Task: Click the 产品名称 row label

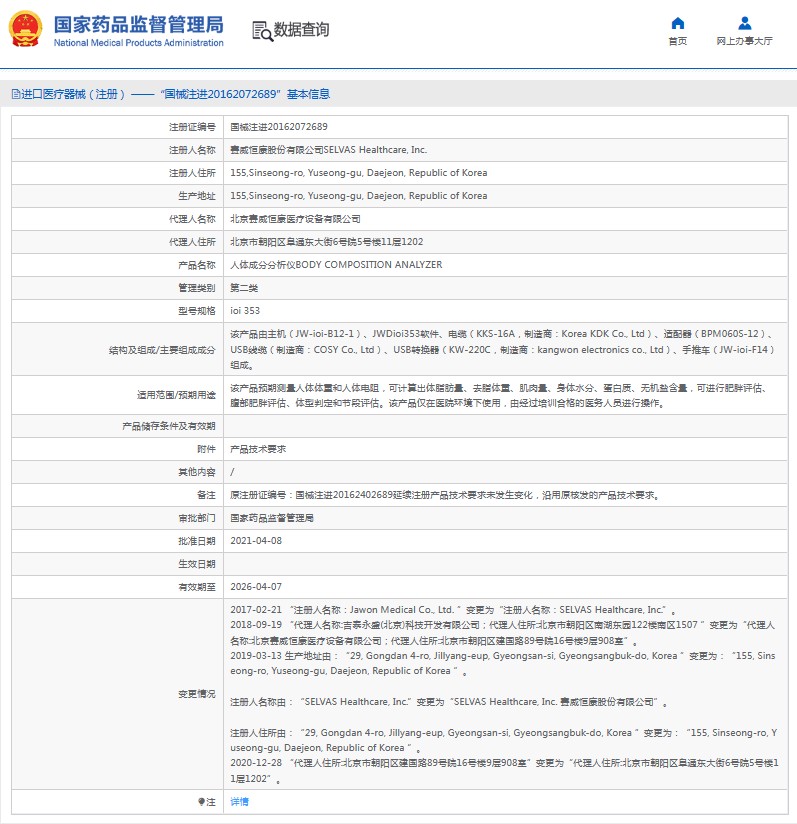Action: 197,265
